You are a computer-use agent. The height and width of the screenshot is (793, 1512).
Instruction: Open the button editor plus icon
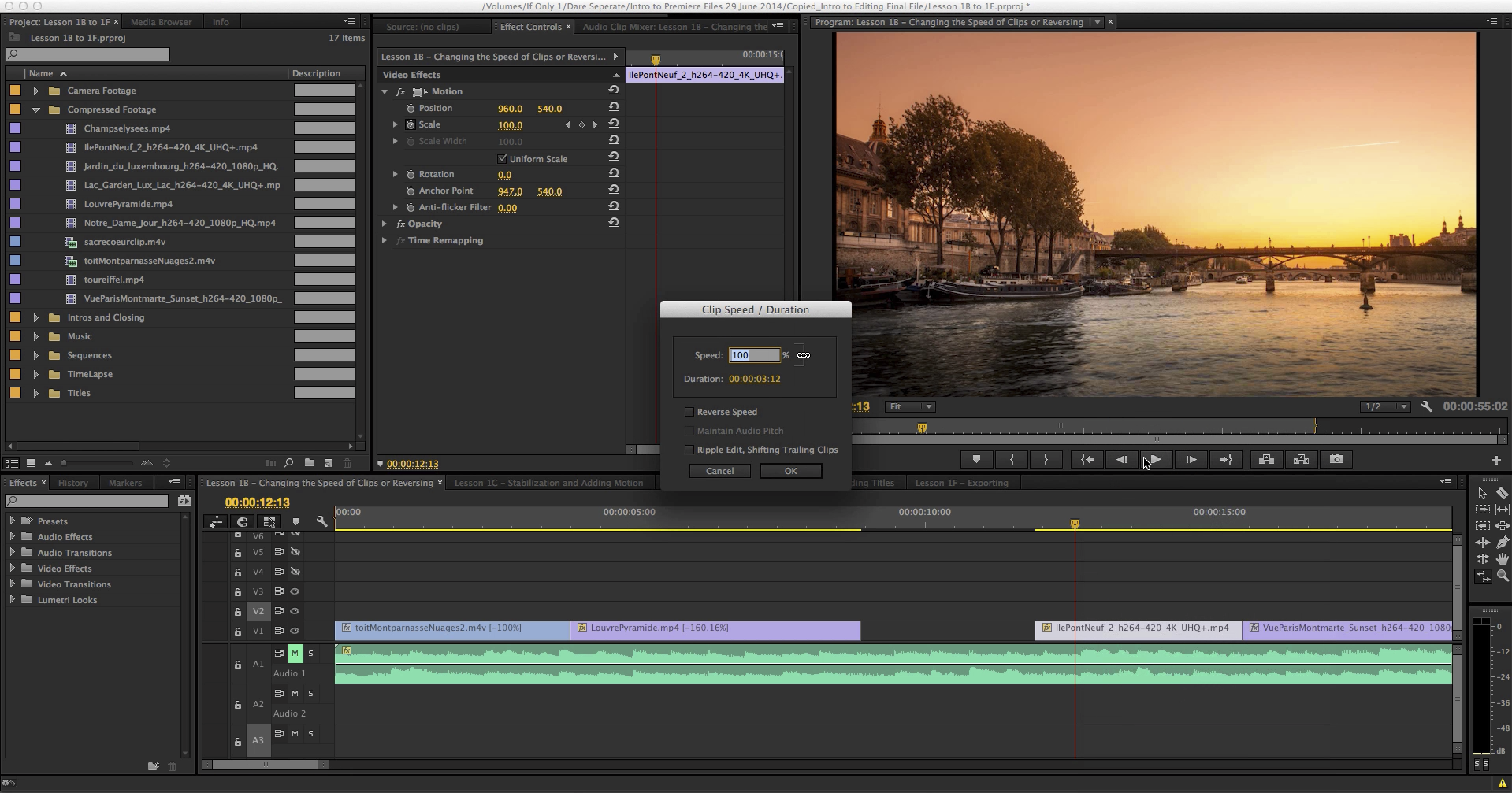(x=1496, y=460)
